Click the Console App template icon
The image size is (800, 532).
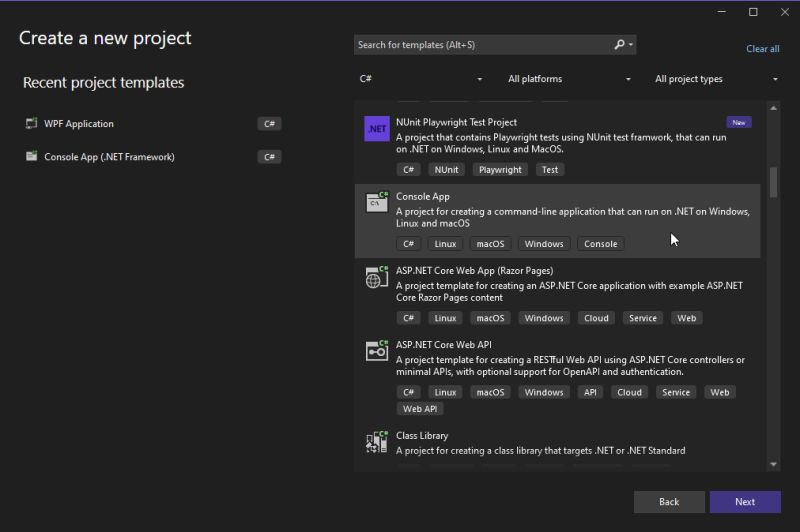click(377, 202)
